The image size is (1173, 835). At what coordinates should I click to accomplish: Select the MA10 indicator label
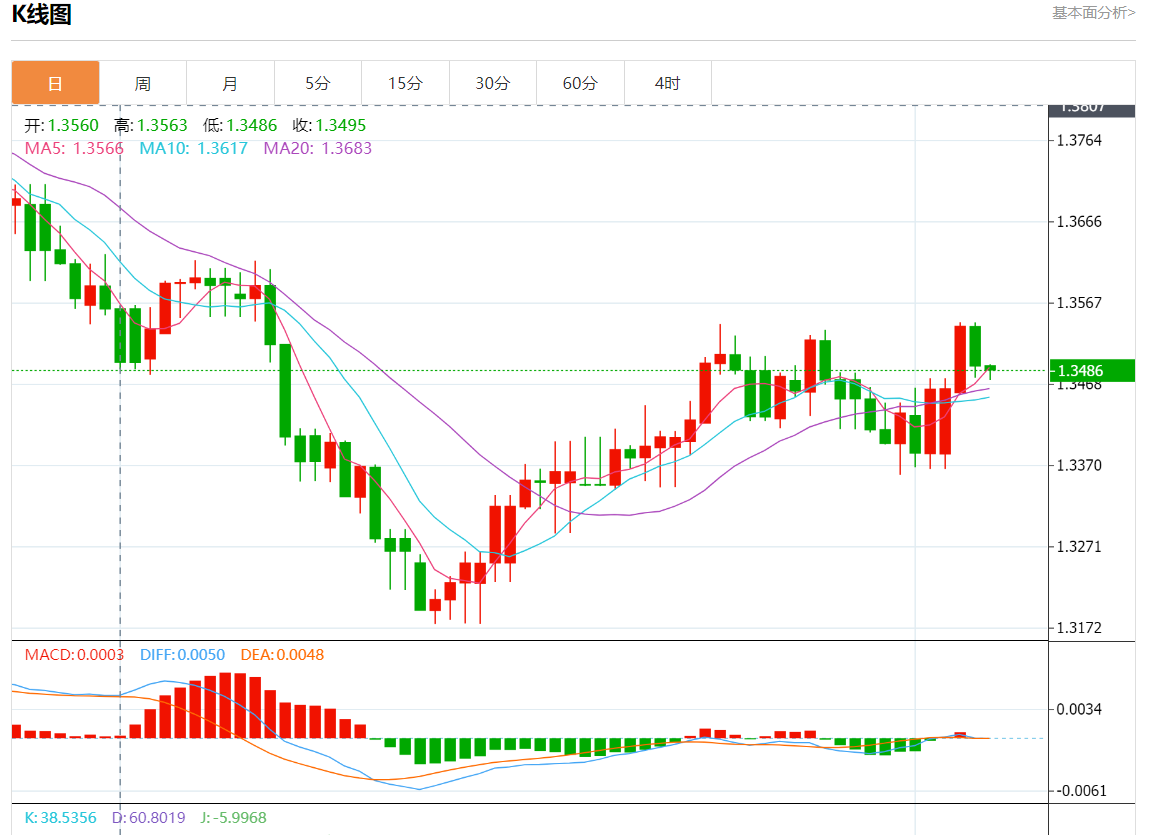click(x=193, y=148)
